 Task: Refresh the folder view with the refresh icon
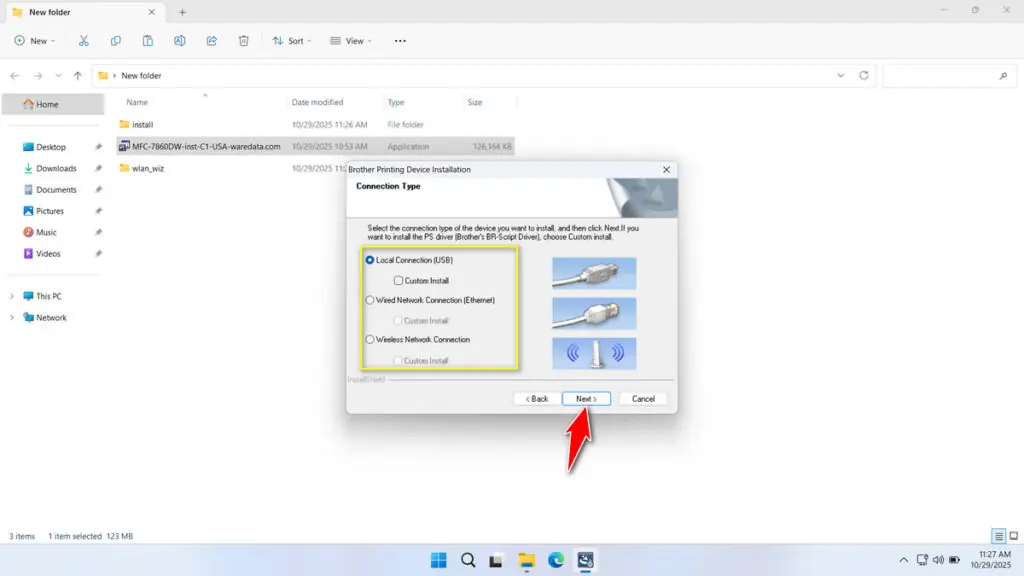(866, 75)
